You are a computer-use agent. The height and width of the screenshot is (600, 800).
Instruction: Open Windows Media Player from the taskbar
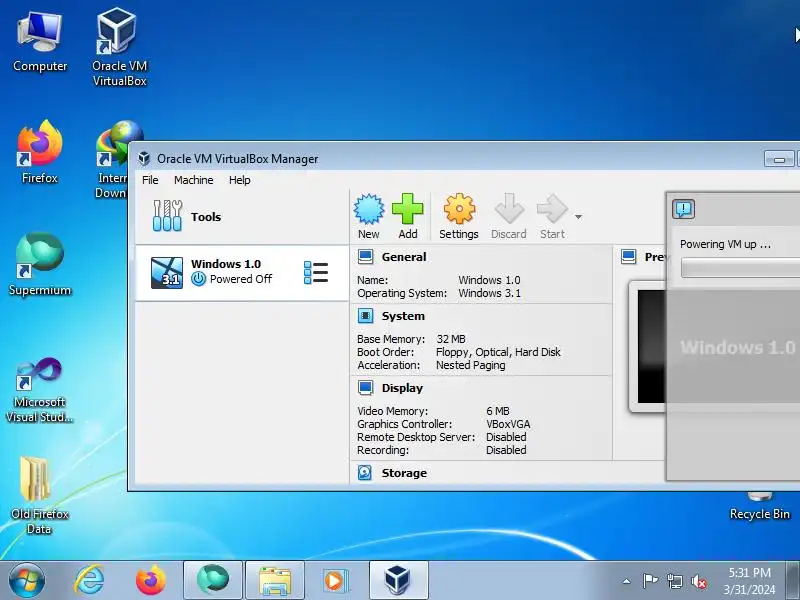tap(337, 580)
